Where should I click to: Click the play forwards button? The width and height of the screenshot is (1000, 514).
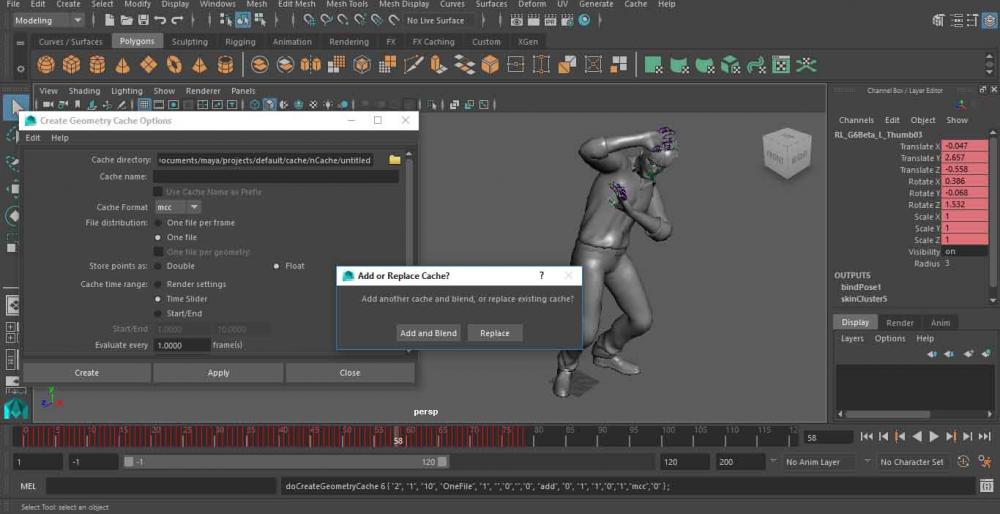click(934, 437)
